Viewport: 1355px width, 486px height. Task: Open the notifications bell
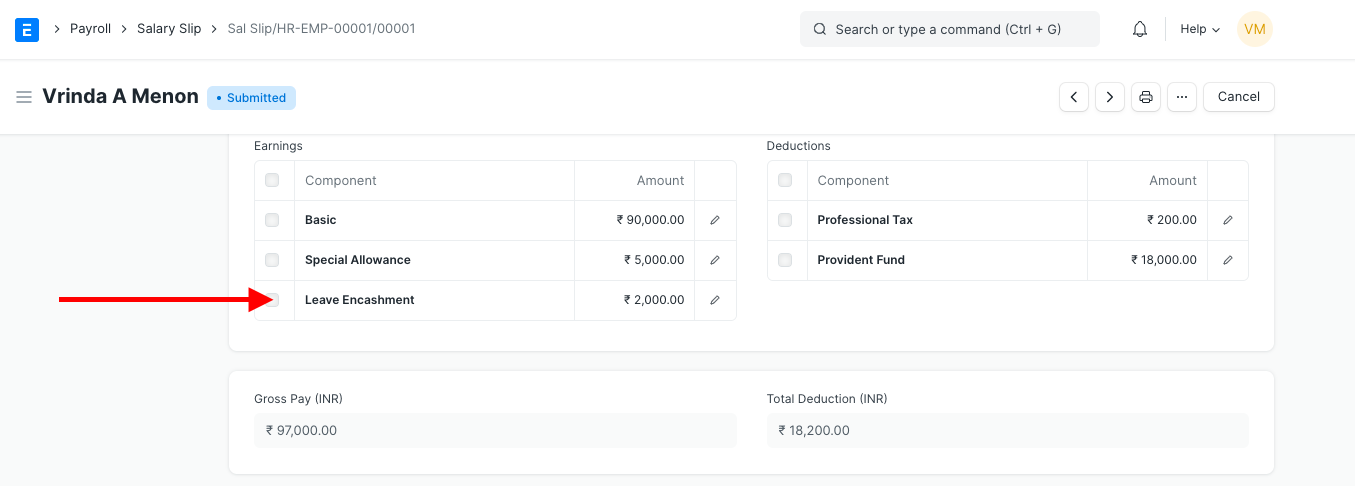click(x=1139, y=30)
